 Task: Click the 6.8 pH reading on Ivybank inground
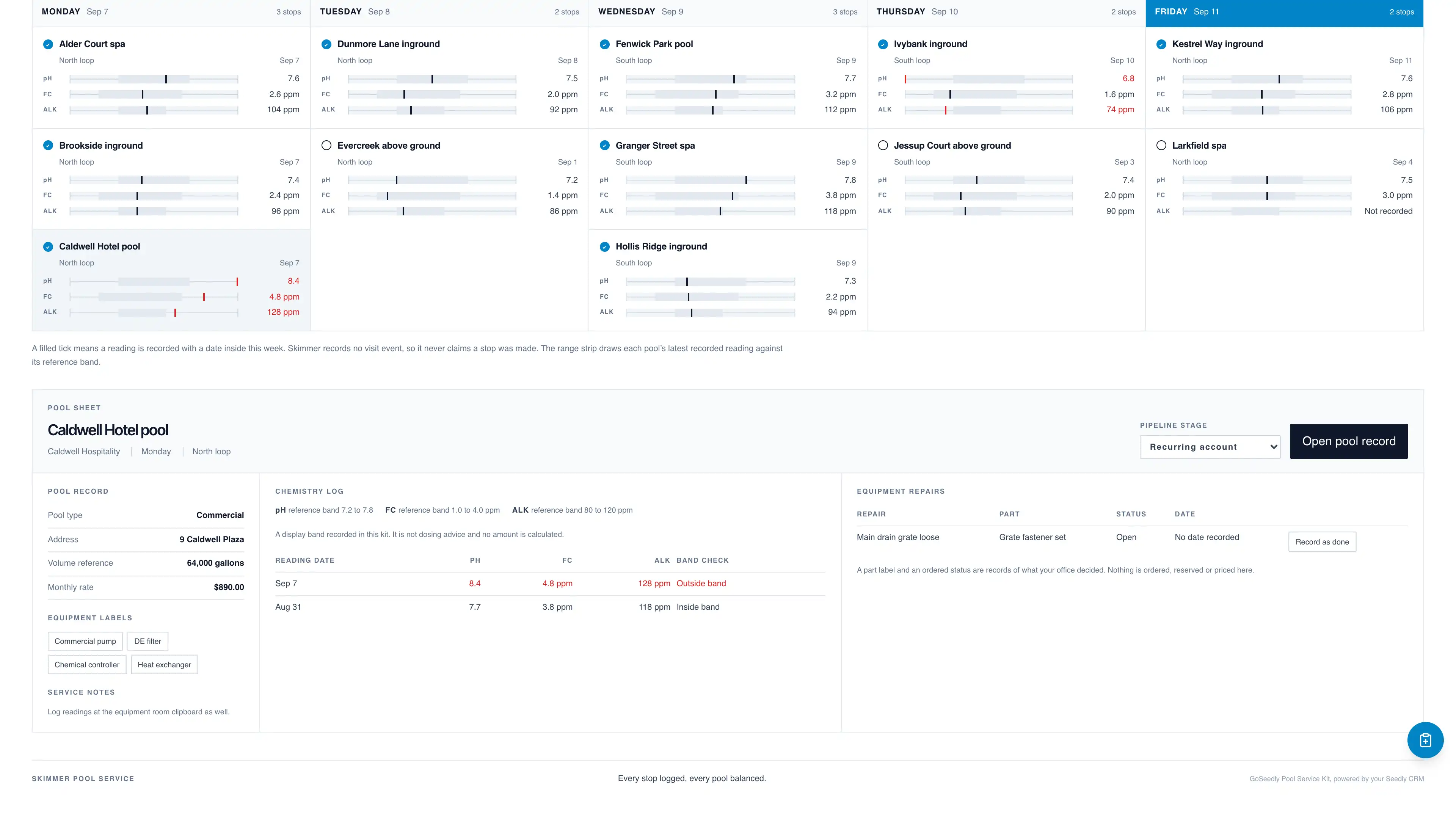(x=1128, y=78)
